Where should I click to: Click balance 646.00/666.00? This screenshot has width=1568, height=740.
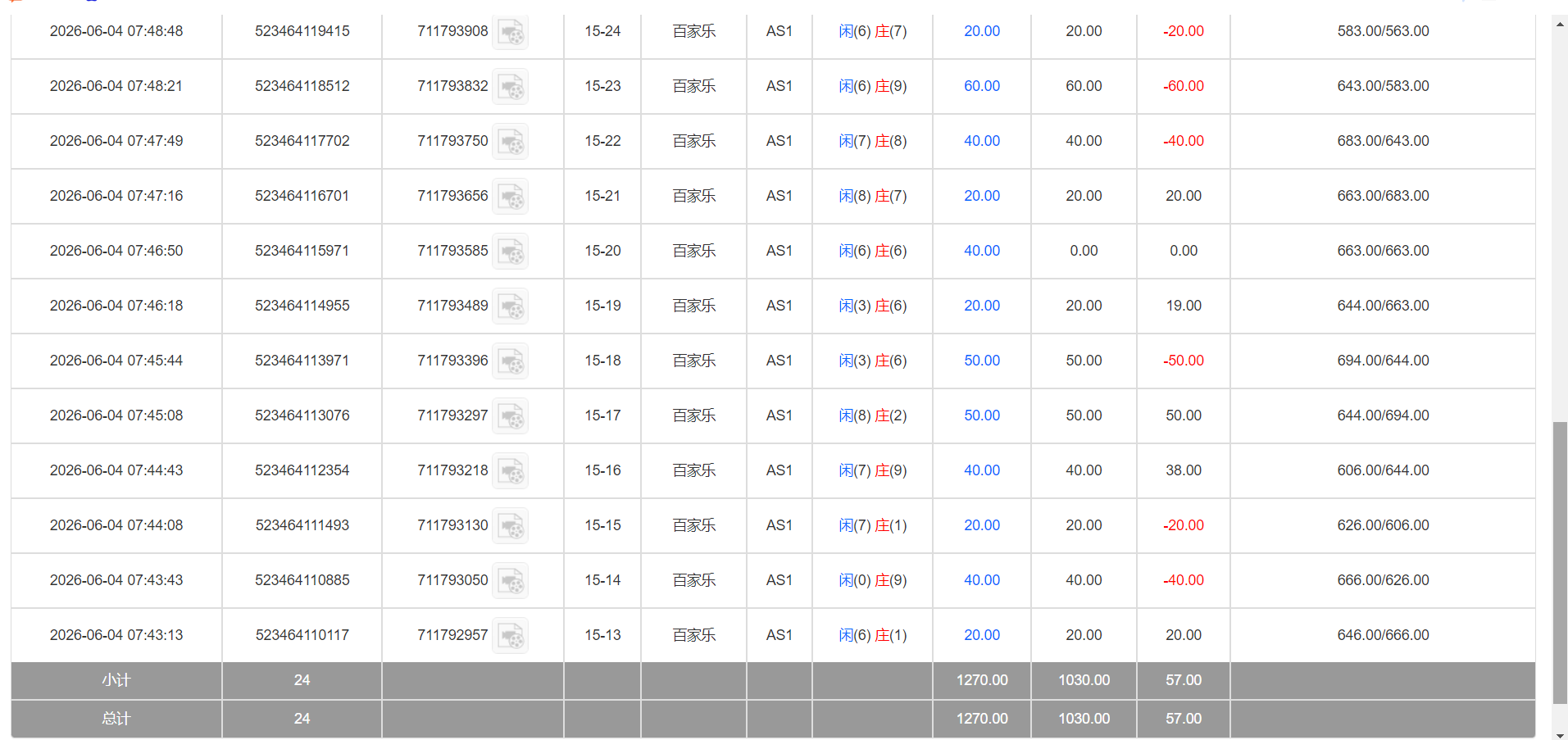pyautogui.click(x=1383, y=635)
